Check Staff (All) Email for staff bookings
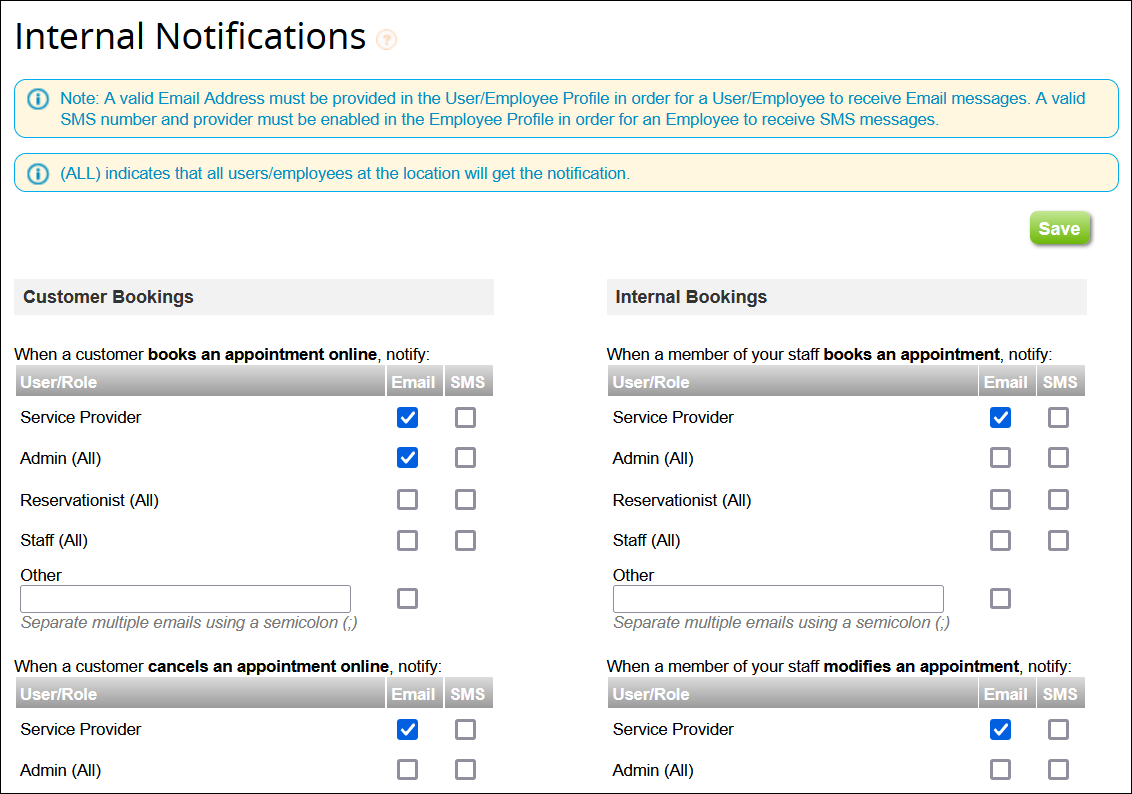Screen dimensions: 1132x794 point(1000,540)
